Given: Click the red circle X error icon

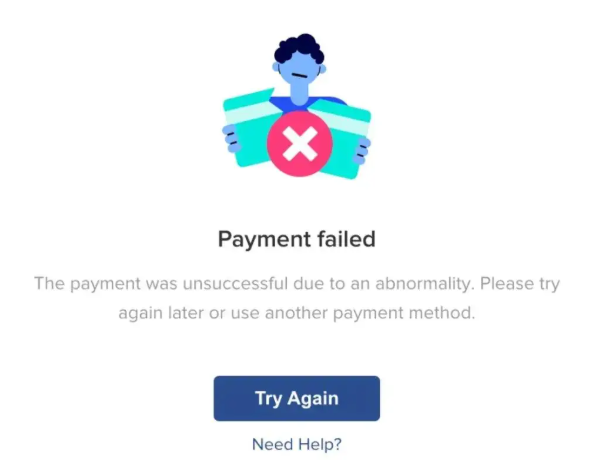Looking at the screenshot, I should (x=300, y=144).
